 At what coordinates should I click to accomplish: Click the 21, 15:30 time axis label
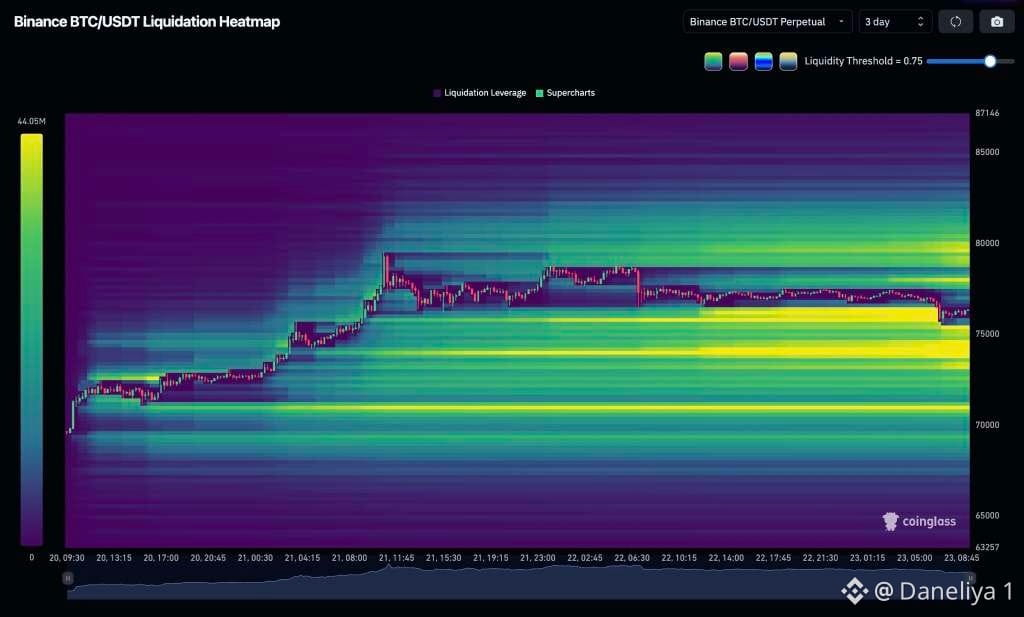click(443, 558)
